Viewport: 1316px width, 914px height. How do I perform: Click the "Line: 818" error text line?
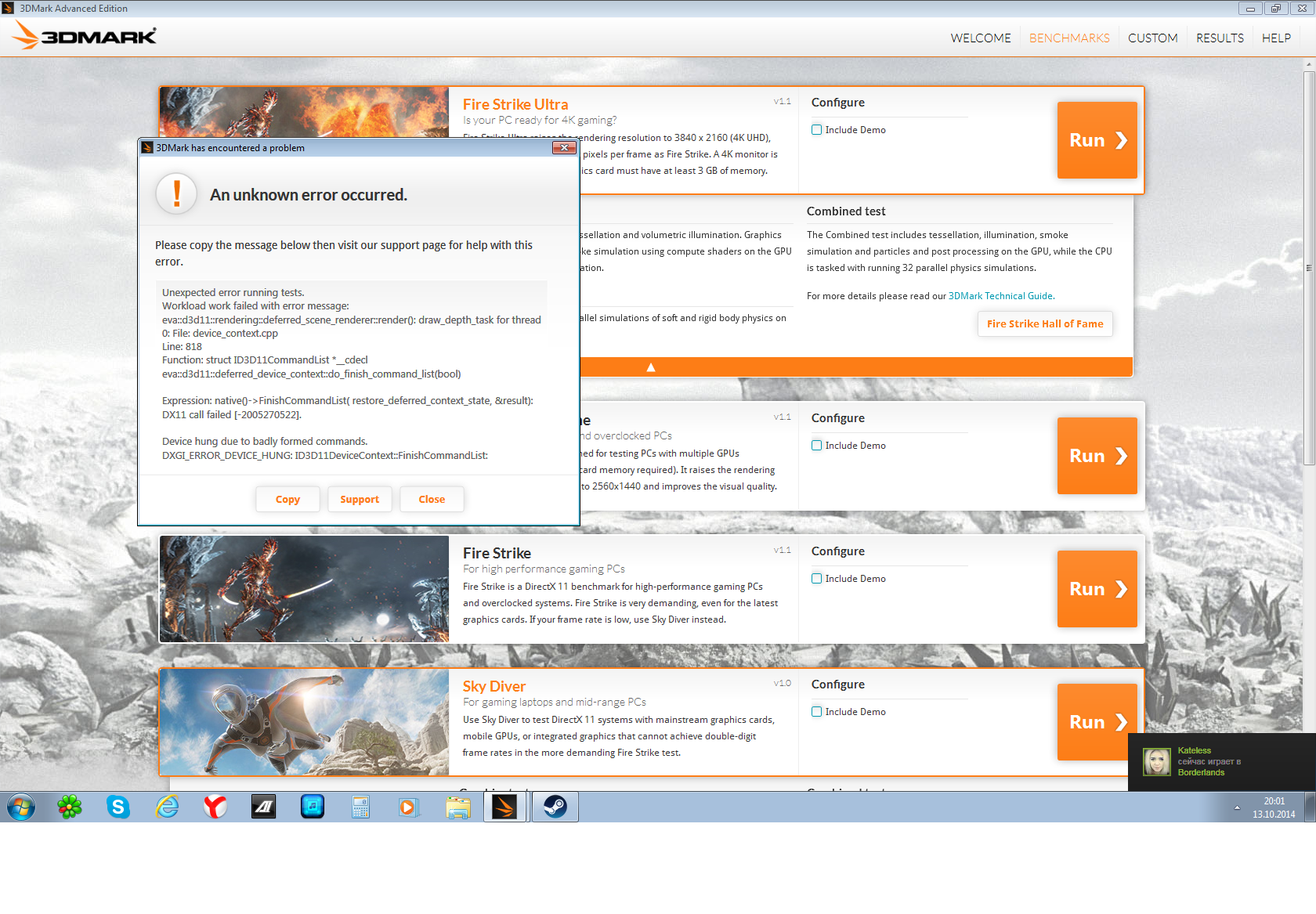click(x=182, y=347)
